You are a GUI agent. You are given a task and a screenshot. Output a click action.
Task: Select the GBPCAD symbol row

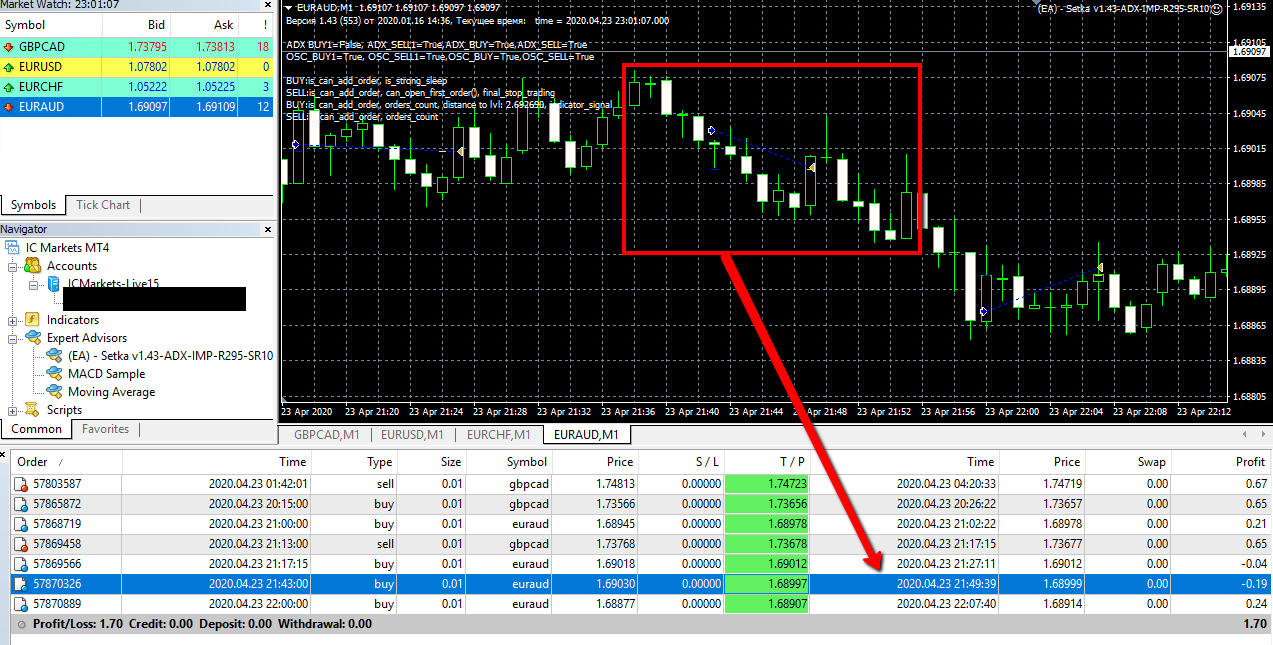pos(136,47)
